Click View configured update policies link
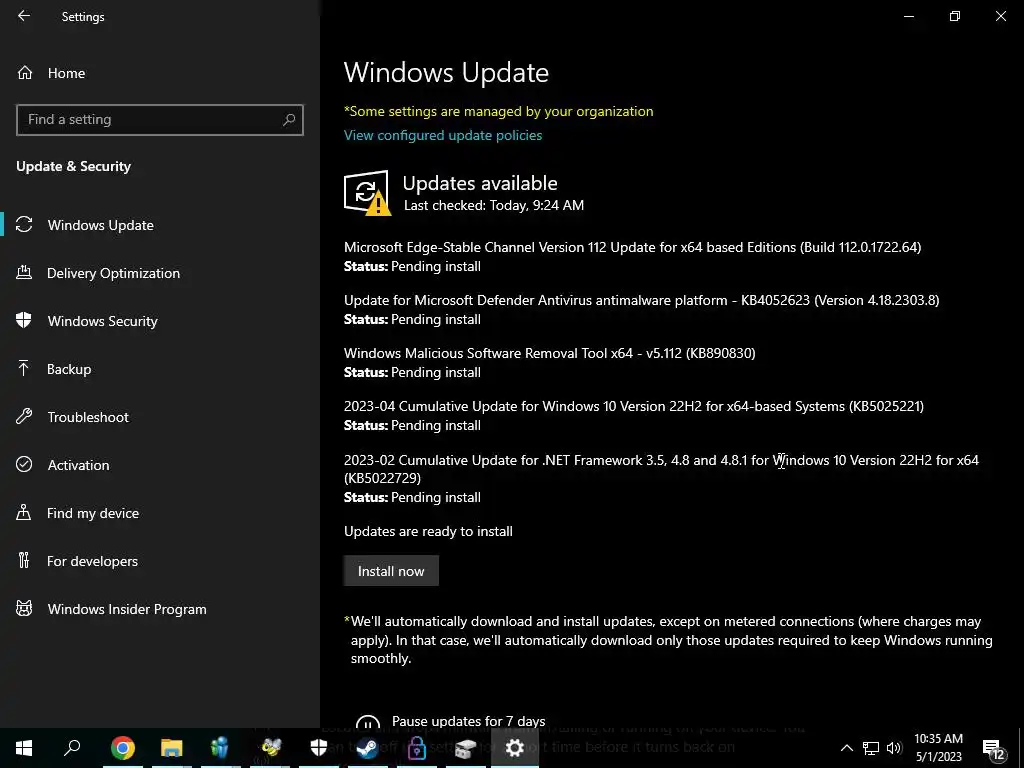Viewport: 1024px width, 768px height. click(x=443, y=135)
